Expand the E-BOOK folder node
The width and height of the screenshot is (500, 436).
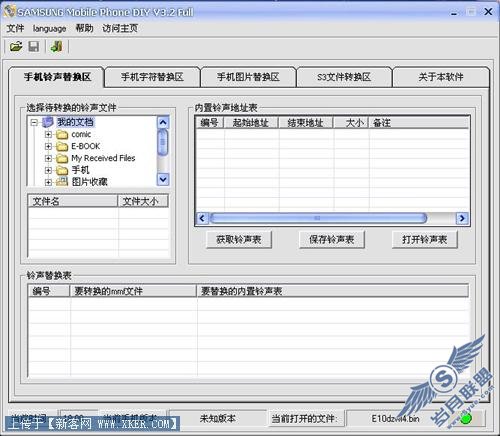(48, 147)
